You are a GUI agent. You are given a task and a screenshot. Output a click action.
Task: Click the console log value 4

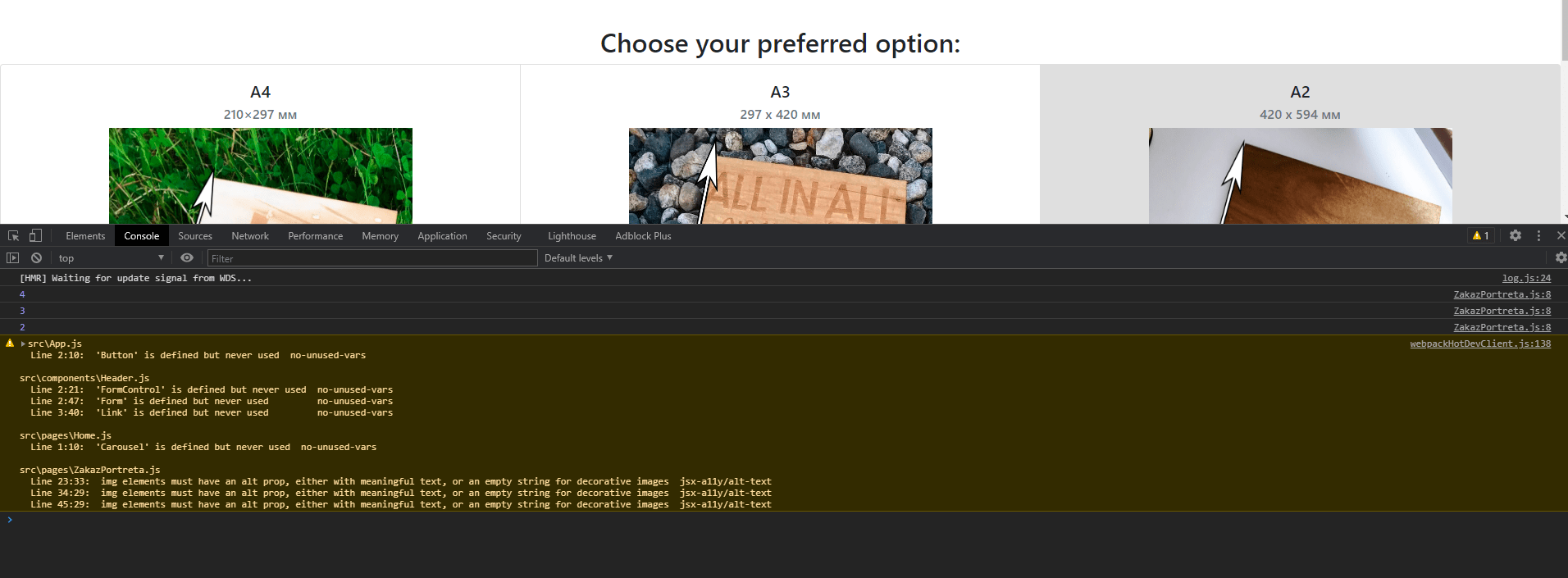tap(22, 294)
